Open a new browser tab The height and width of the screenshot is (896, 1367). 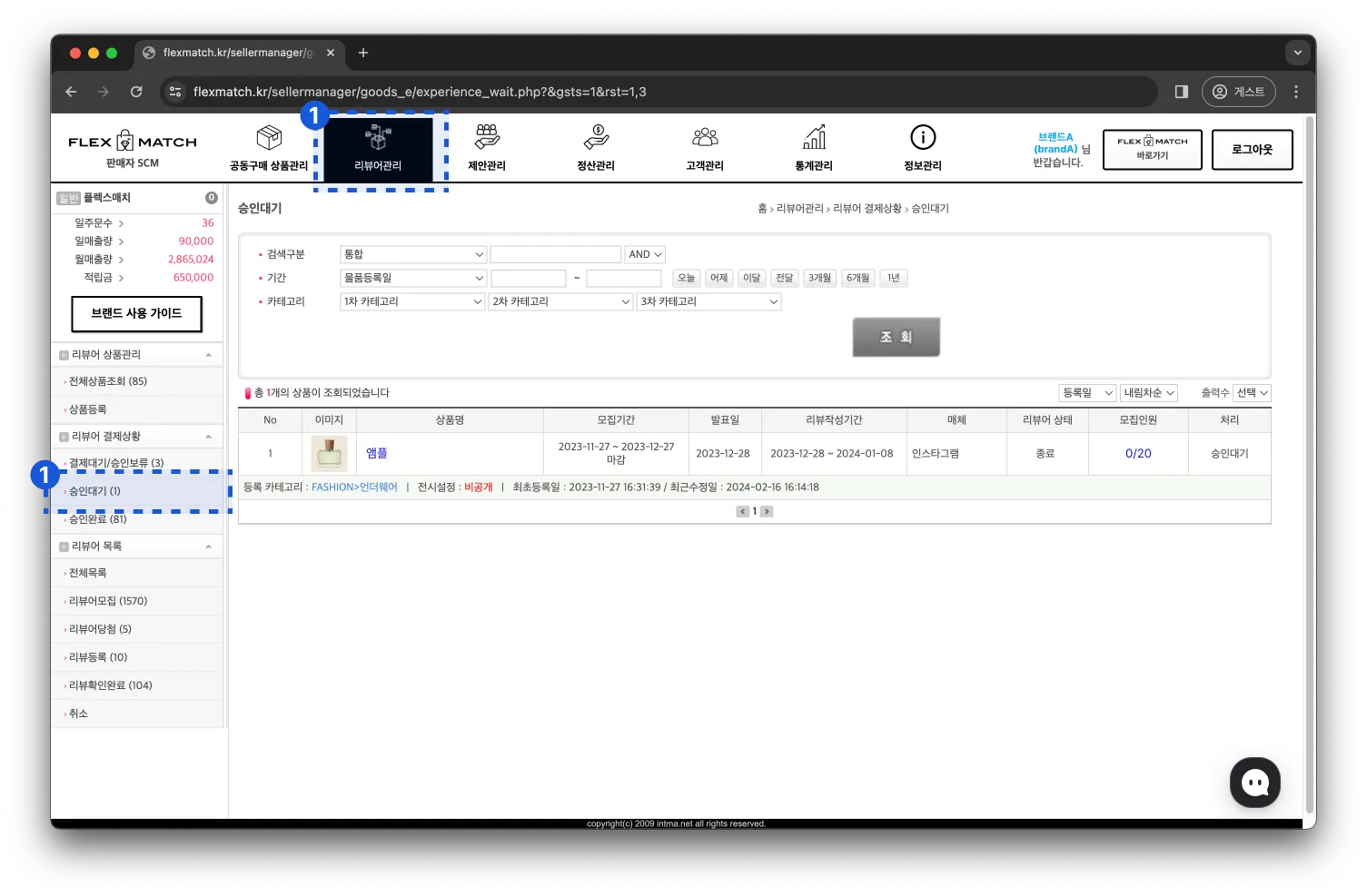363,53
